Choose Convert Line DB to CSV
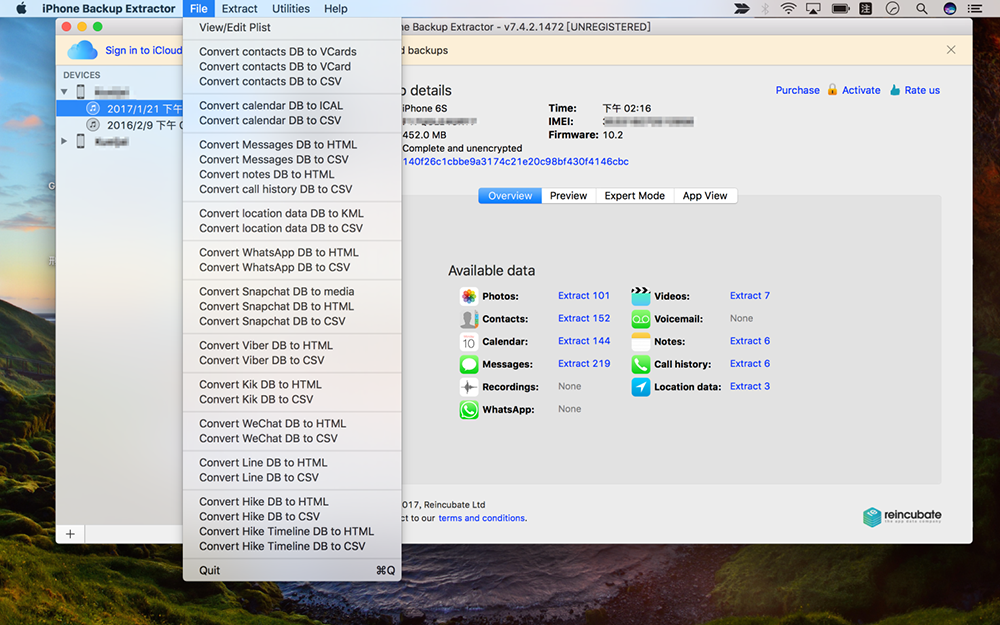Screen dimensions: 1000x625 tap(292, 478)
